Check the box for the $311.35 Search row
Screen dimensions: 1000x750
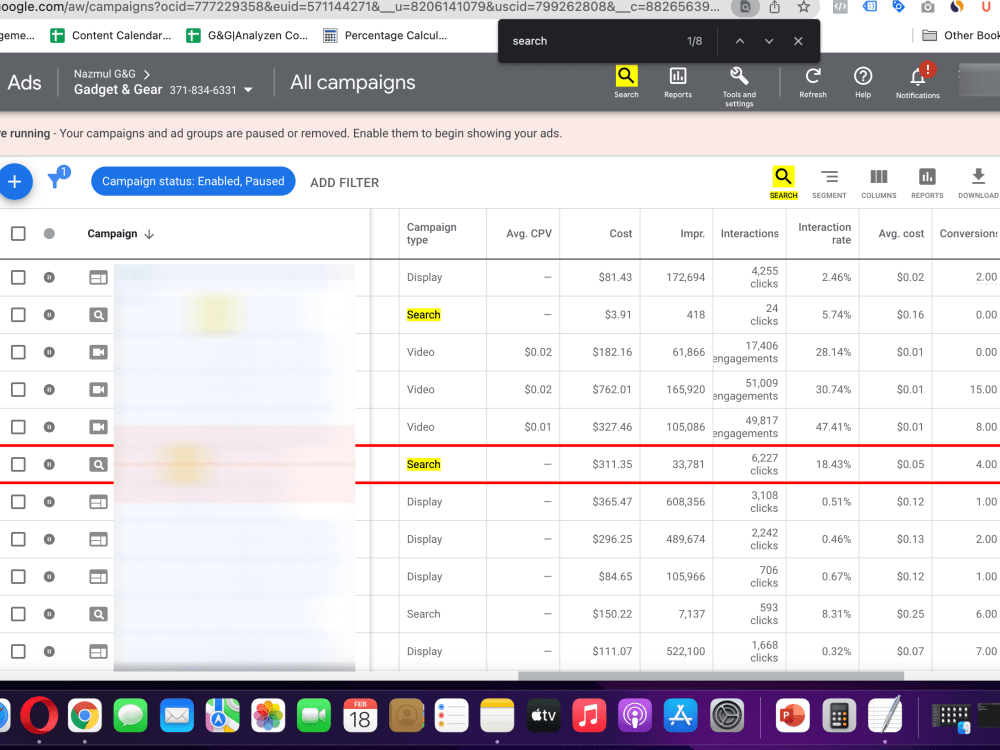coord(18,464)
